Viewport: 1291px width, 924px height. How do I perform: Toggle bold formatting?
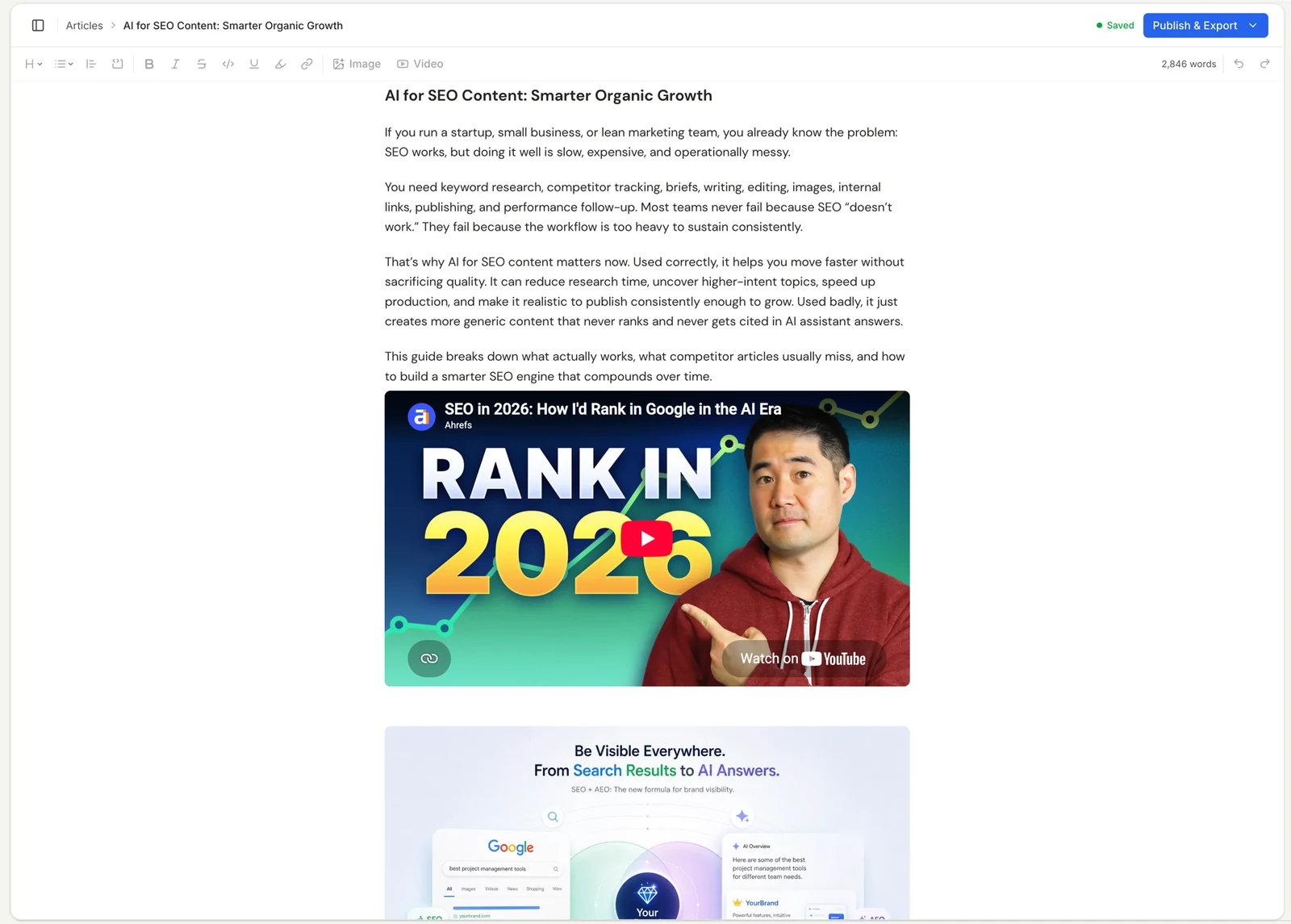click(149, 64)
